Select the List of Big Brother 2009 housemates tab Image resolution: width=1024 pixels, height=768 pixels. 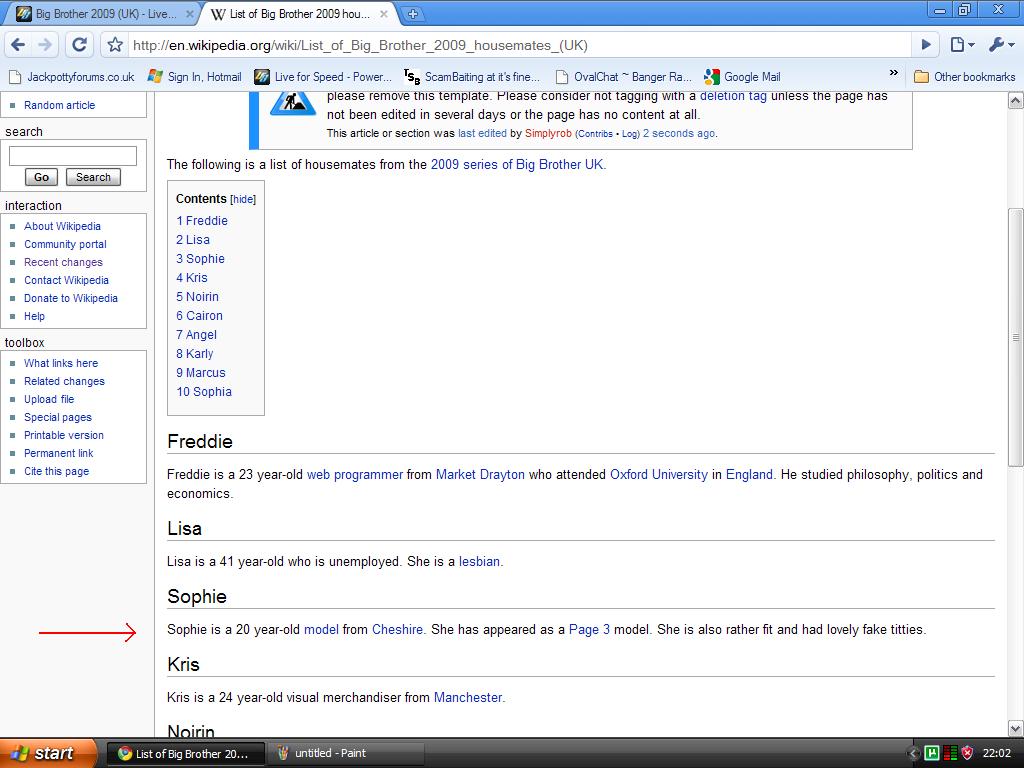(299, 14)
